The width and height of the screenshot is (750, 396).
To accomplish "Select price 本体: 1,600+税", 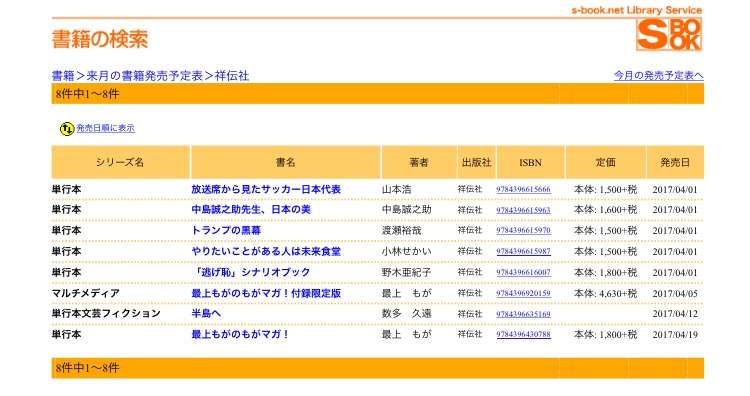I will click(606, 209).
